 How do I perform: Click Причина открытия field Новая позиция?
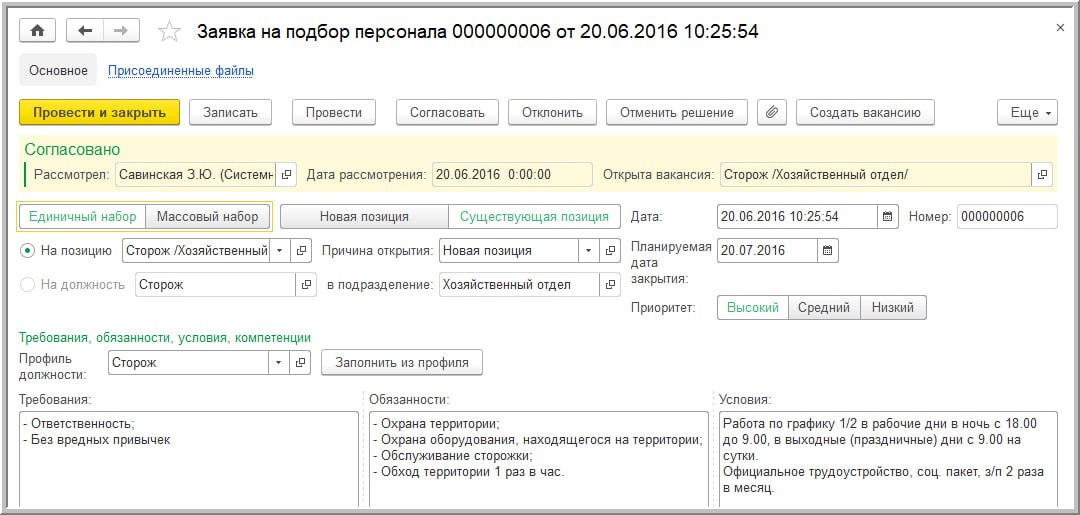pos(509,251)
